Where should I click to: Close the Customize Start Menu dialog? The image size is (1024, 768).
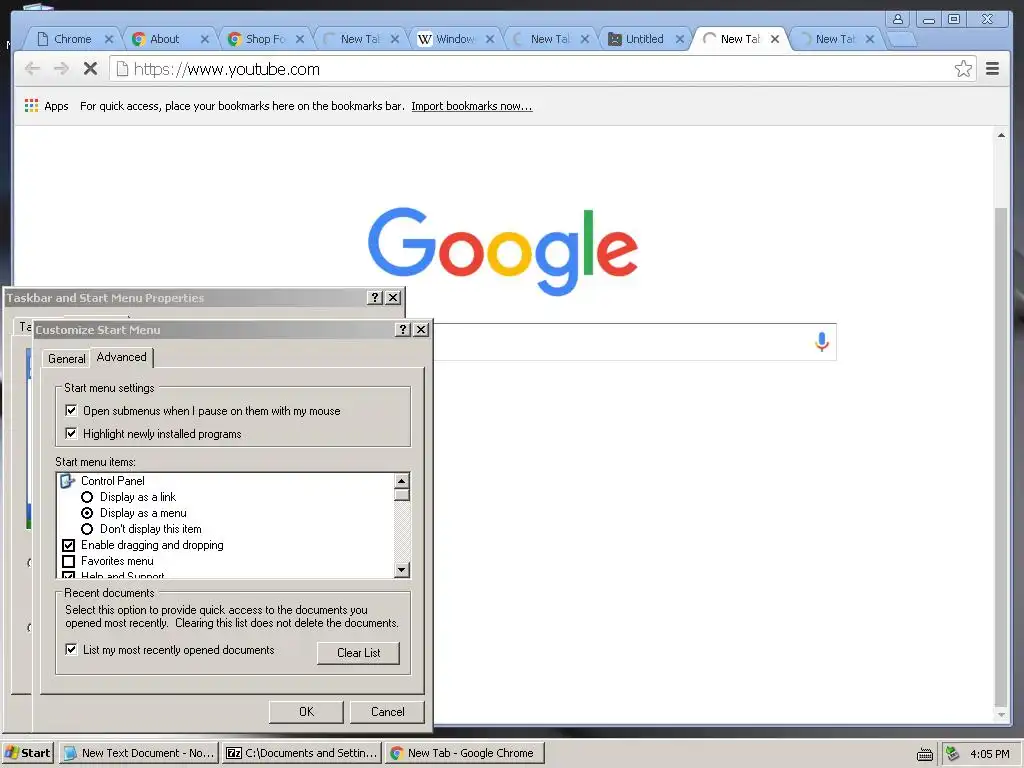pyautogui.click(x=421, y=329)
